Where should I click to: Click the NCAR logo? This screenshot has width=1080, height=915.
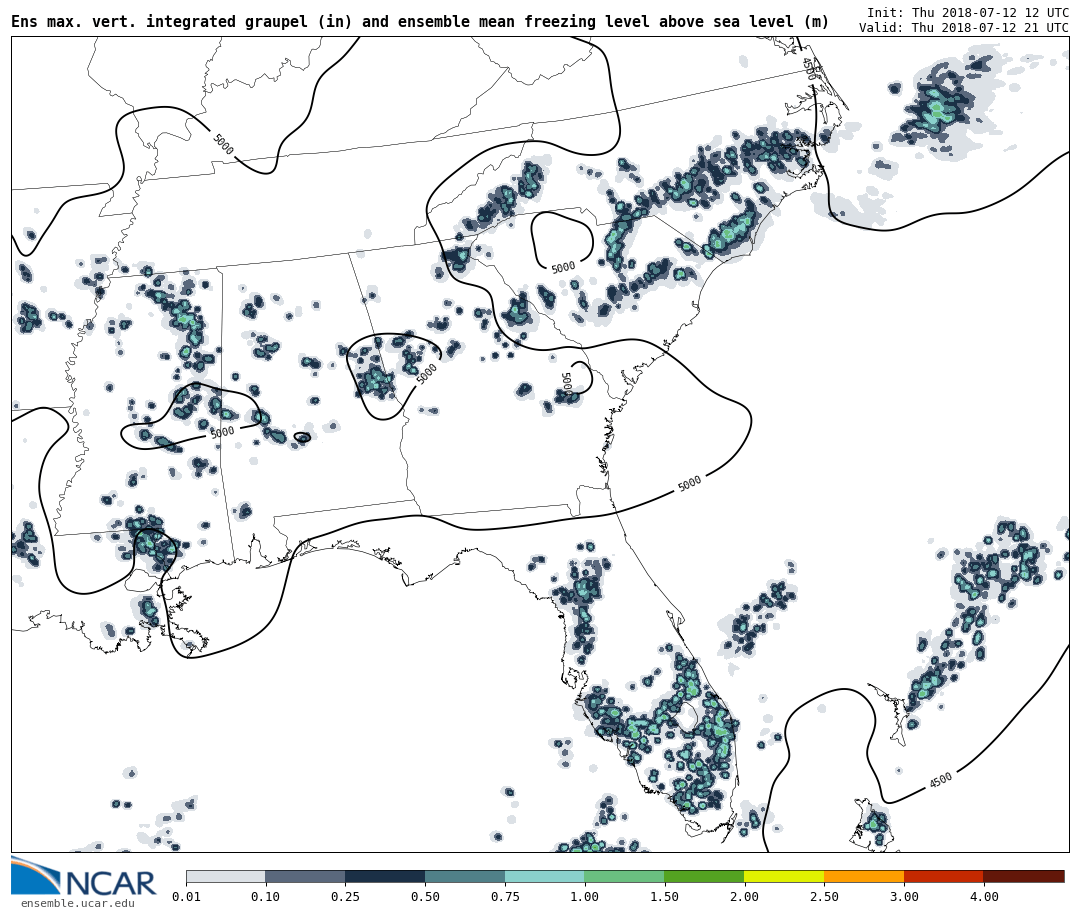click(x=84, y=878)
